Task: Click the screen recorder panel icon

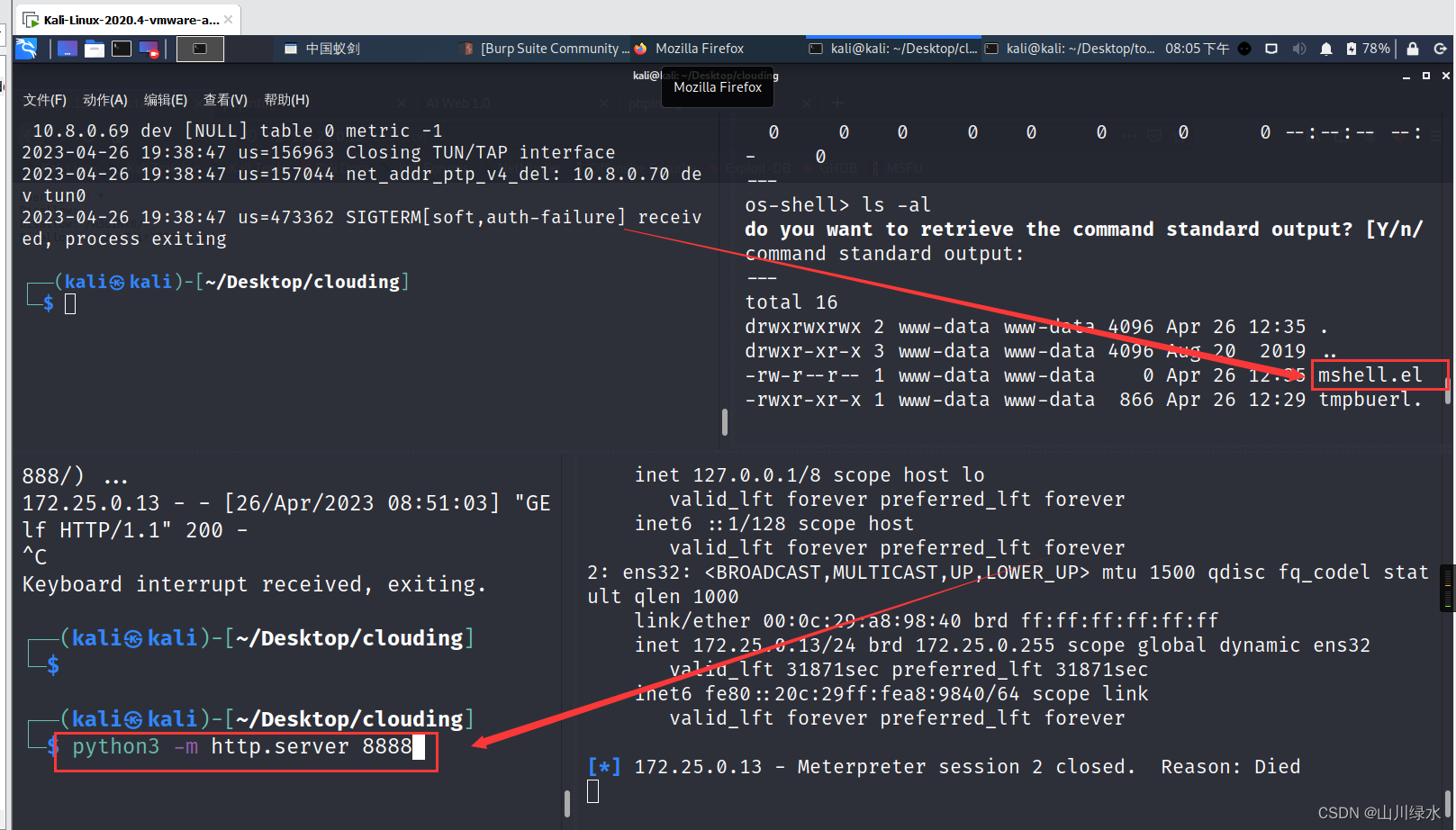Action: [x=149, y=49]
